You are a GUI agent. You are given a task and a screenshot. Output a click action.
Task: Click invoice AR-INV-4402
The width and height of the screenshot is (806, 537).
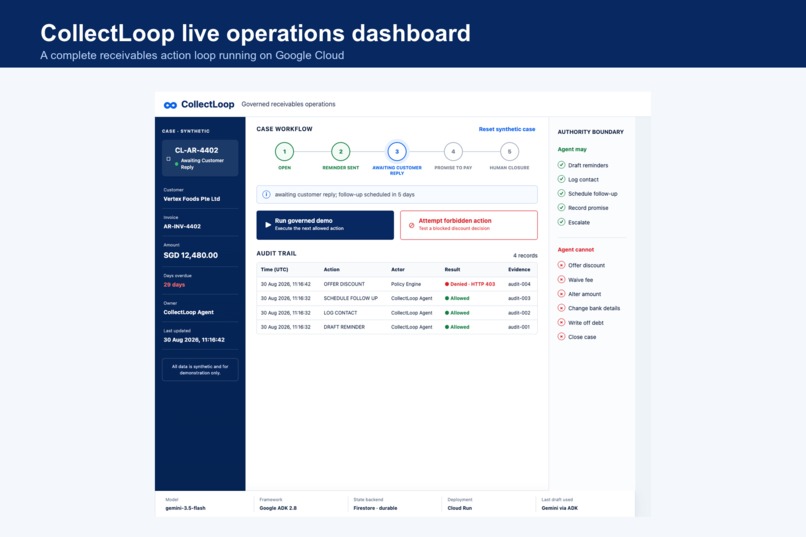click(182, 226)
